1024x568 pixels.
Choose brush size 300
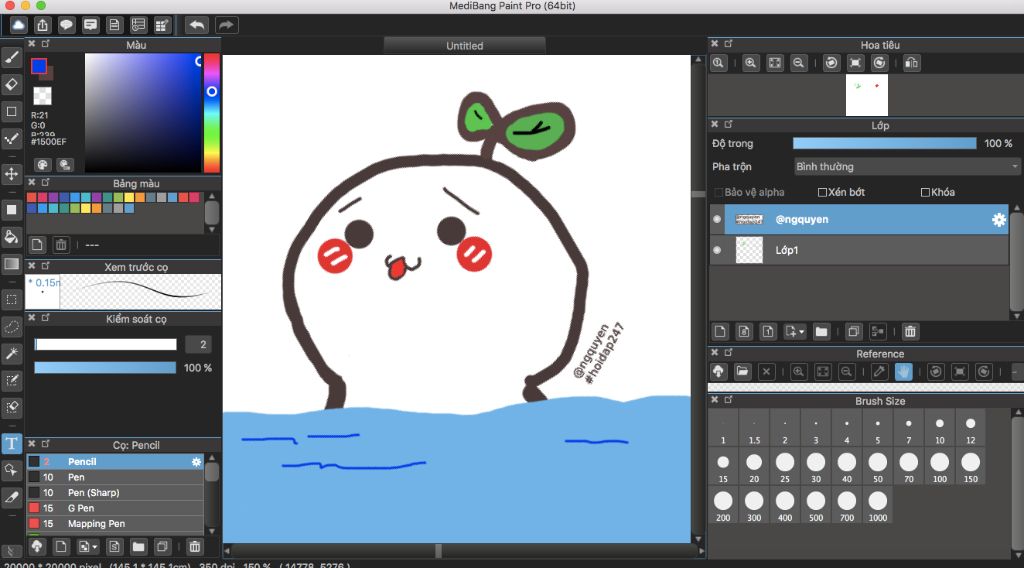click(x=754, y=507)
